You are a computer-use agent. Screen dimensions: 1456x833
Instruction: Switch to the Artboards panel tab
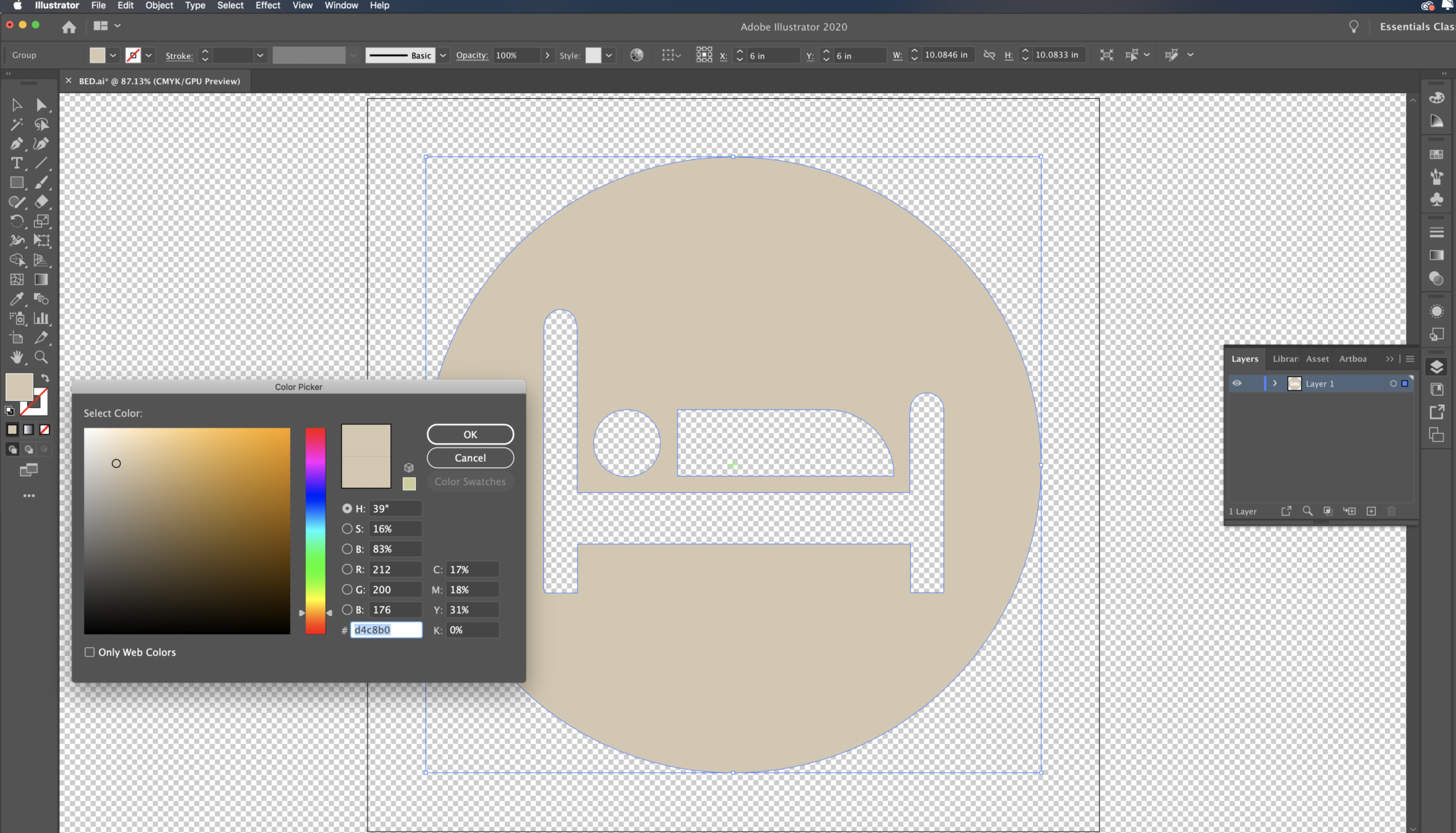point(1351,359)
